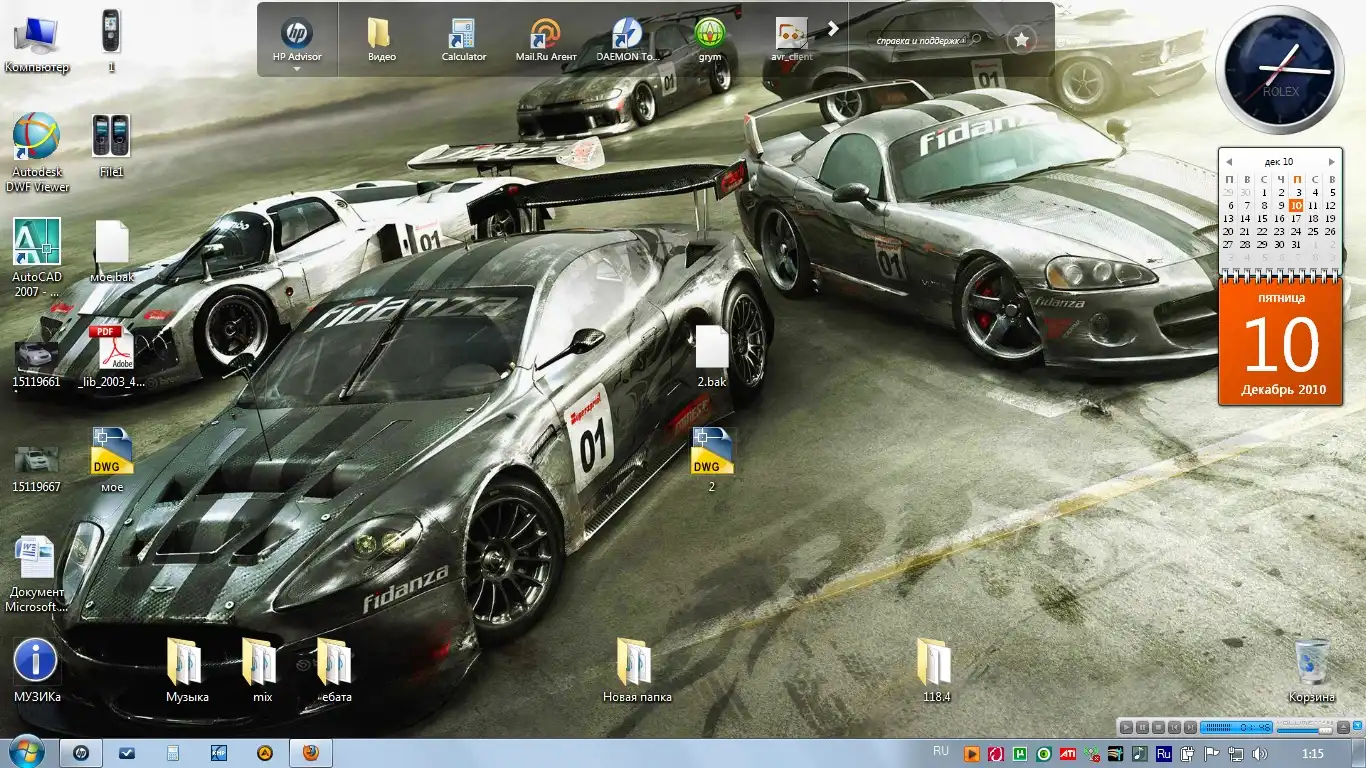Go to next month in calendar gadget
This screenshot has height=768, width=1366.
point(1331,161)
